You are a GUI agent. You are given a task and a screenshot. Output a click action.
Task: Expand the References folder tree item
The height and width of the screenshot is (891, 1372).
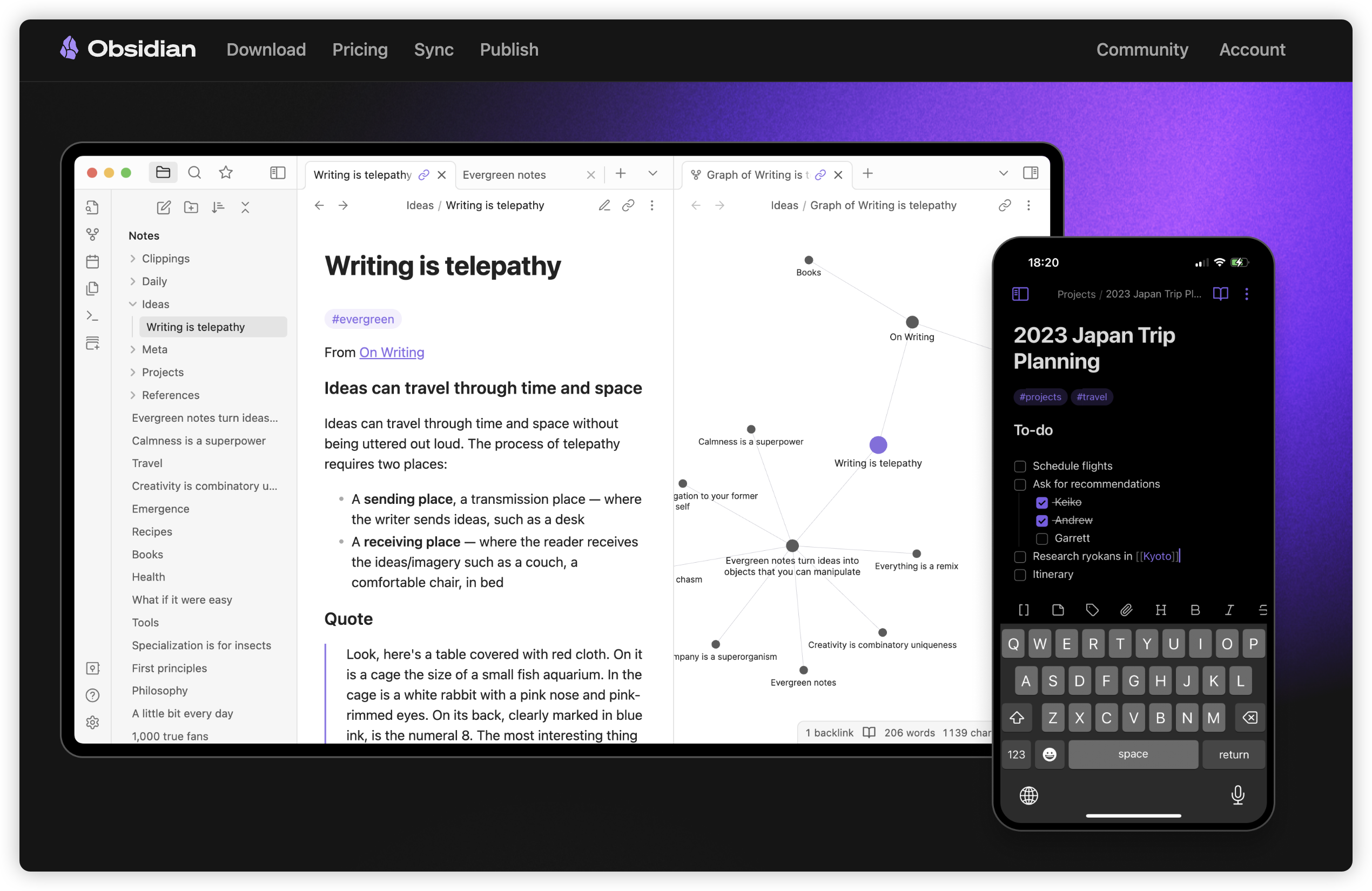tap(133, 395)
